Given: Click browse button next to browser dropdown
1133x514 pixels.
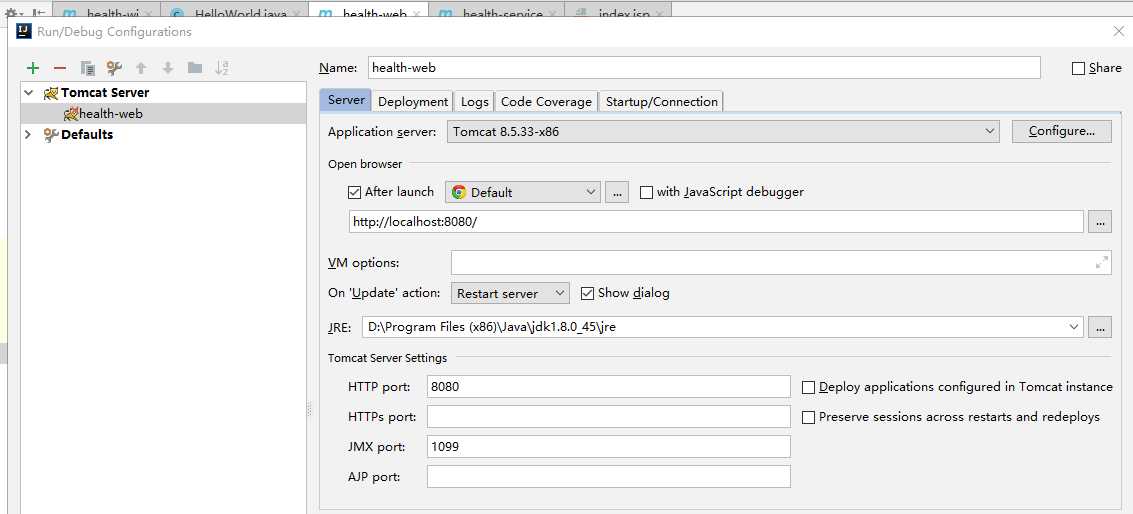Looking at the screenshot, I should [x=616, y=192].
